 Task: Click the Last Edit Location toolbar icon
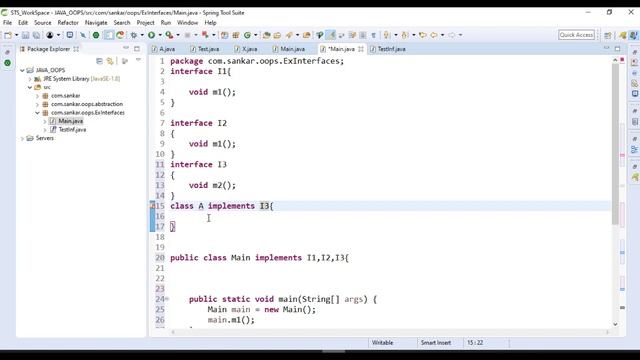422,35
